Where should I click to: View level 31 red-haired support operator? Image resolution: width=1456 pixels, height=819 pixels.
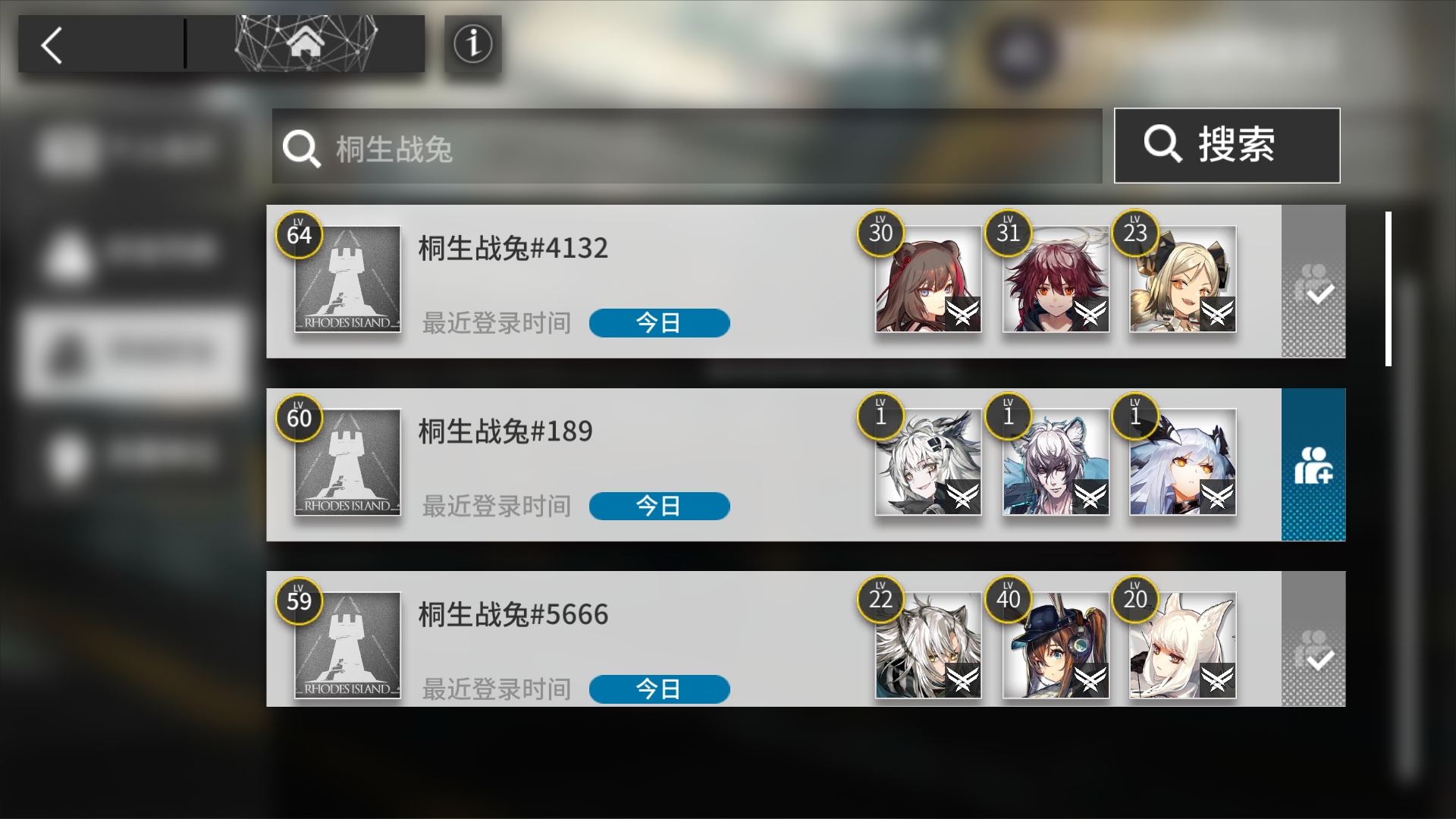(1056, 279)
